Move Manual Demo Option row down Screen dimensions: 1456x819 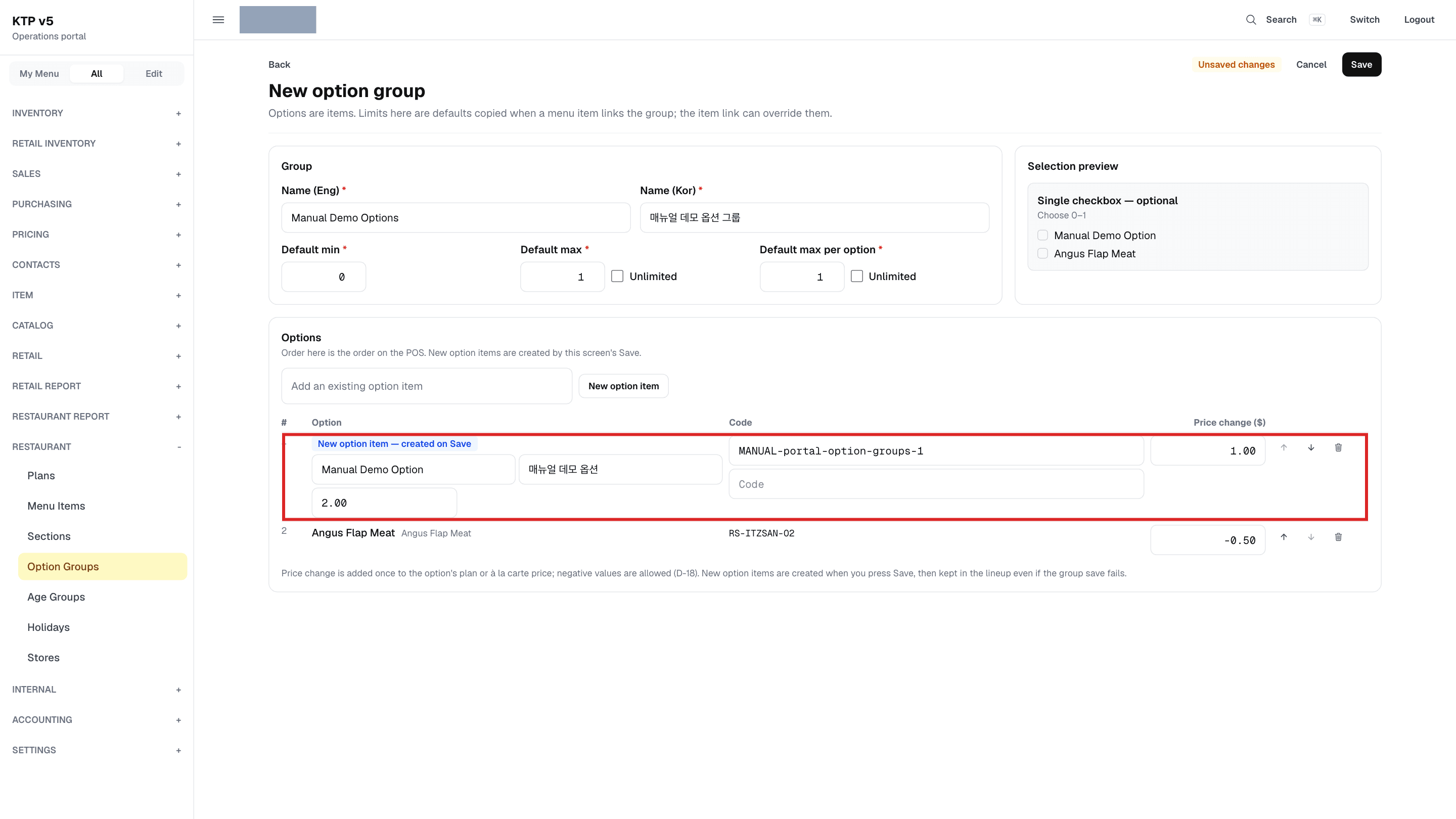coord(1311,447)
